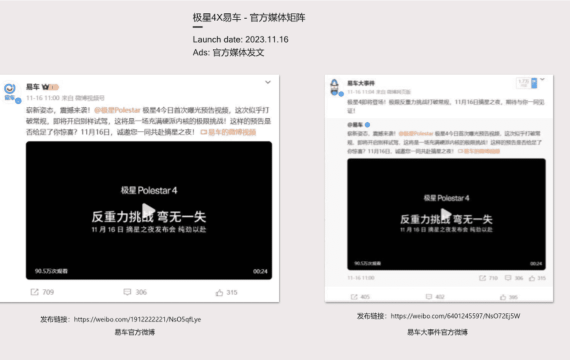Click the @易车 name in quoted post

tap(355, 125)
